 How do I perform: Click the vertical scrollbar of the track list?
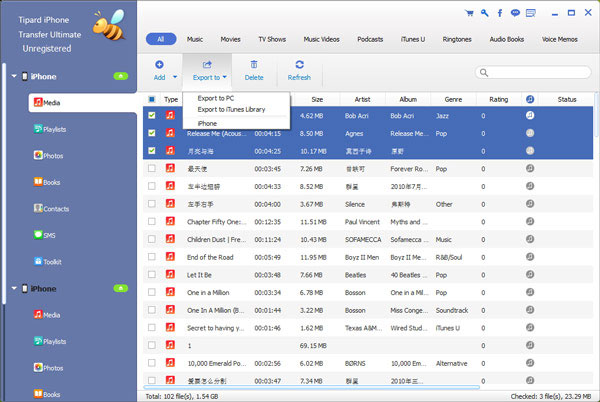pos(596,115)
